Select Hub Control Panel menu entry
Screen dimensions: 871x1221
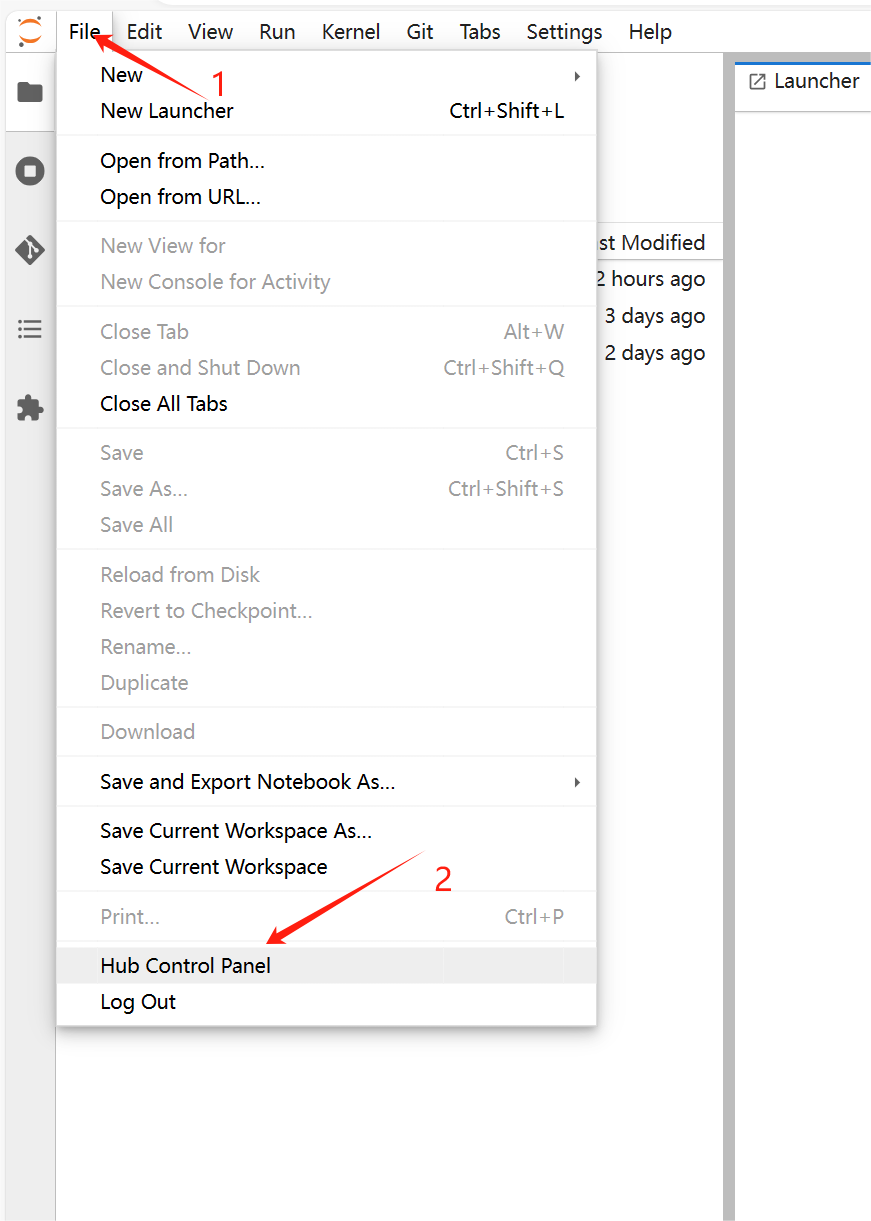(x=186, y=966)
